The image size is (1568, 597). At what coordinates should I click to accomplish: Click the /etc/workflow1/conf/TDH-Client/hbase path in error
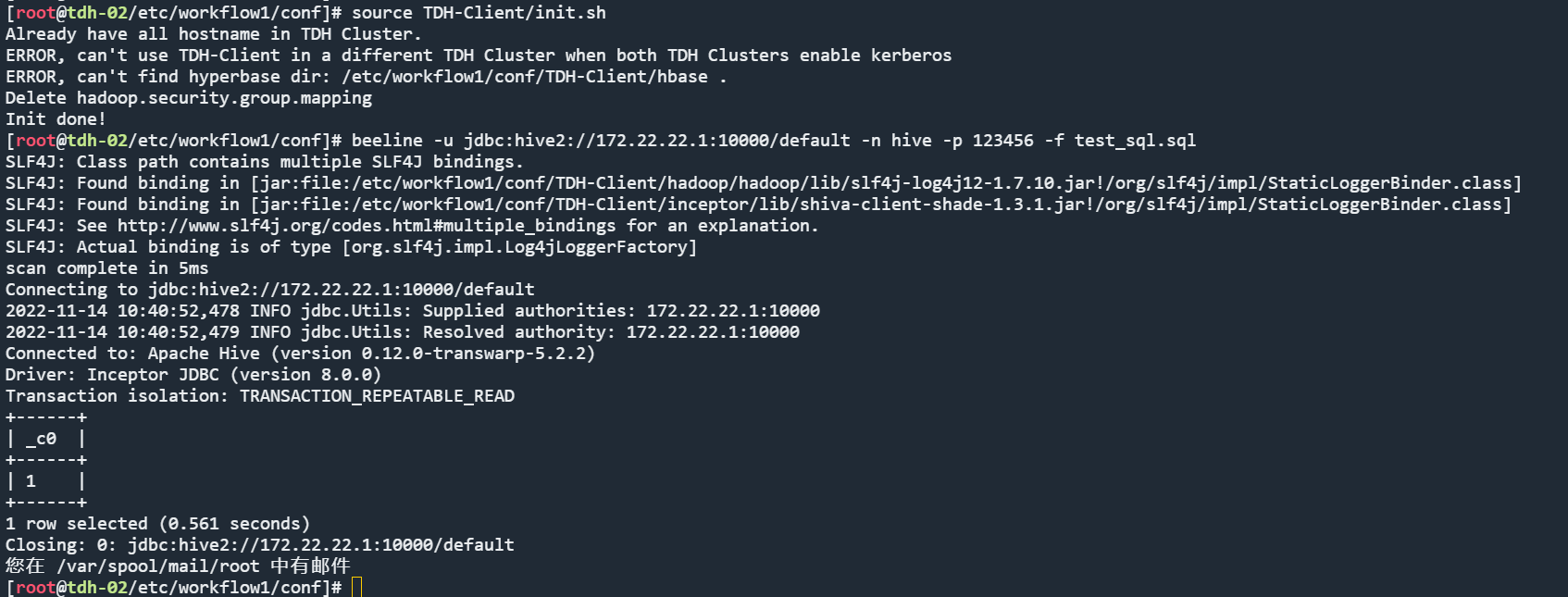pyautogui.click(x=525, y=77)
